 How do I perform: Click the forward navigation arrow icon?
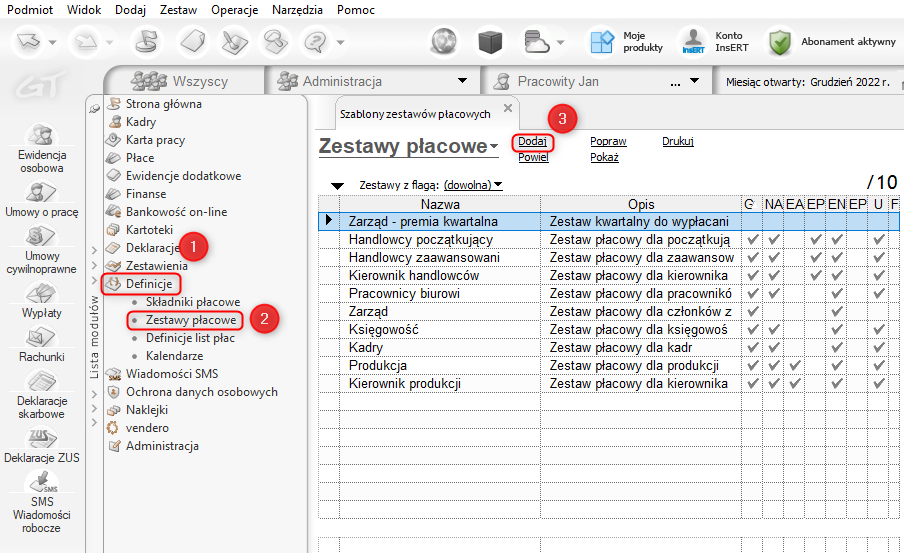point(85,42)
